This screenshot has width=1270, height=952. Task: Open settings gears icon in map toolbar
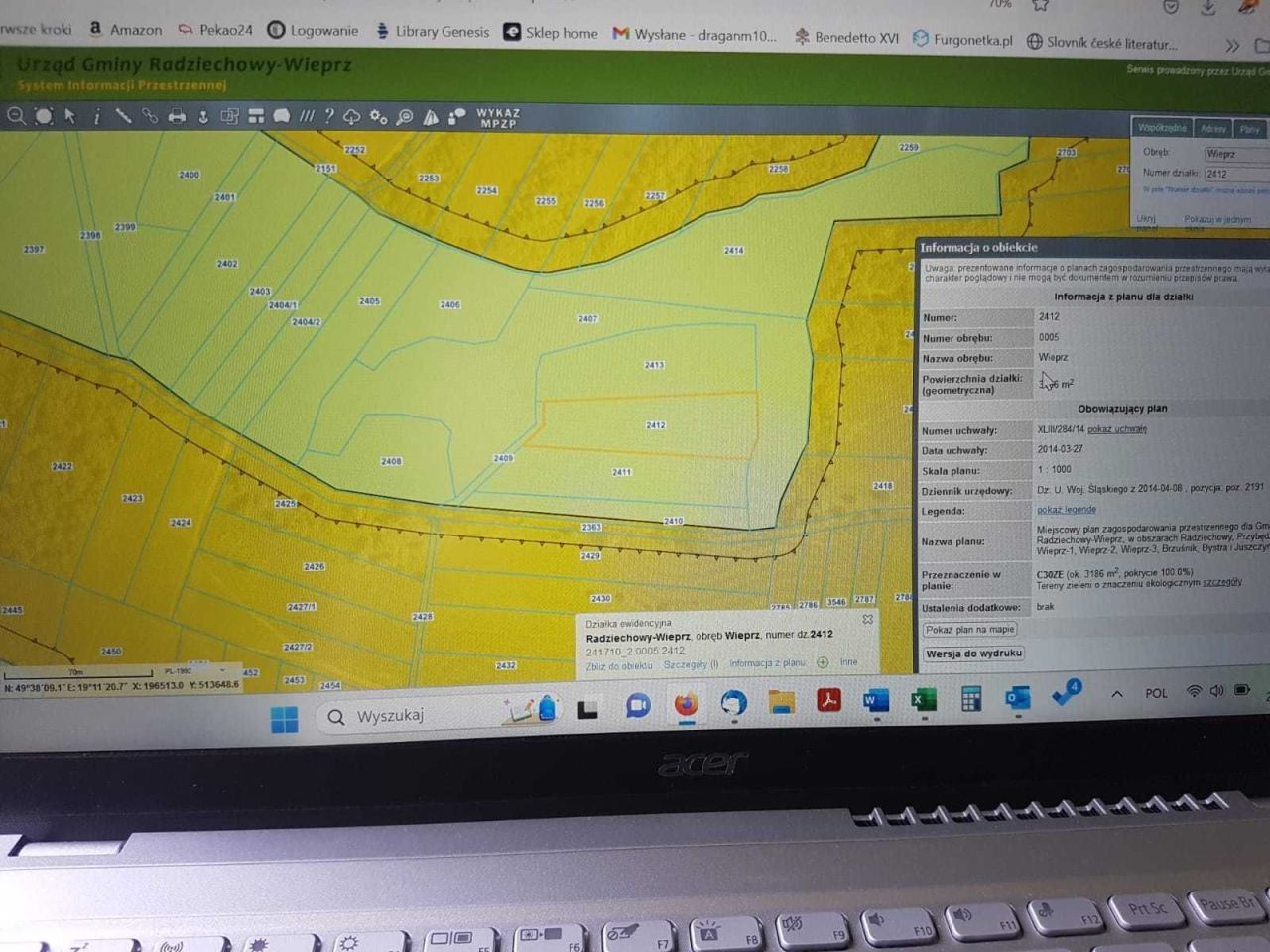[378, 117]
